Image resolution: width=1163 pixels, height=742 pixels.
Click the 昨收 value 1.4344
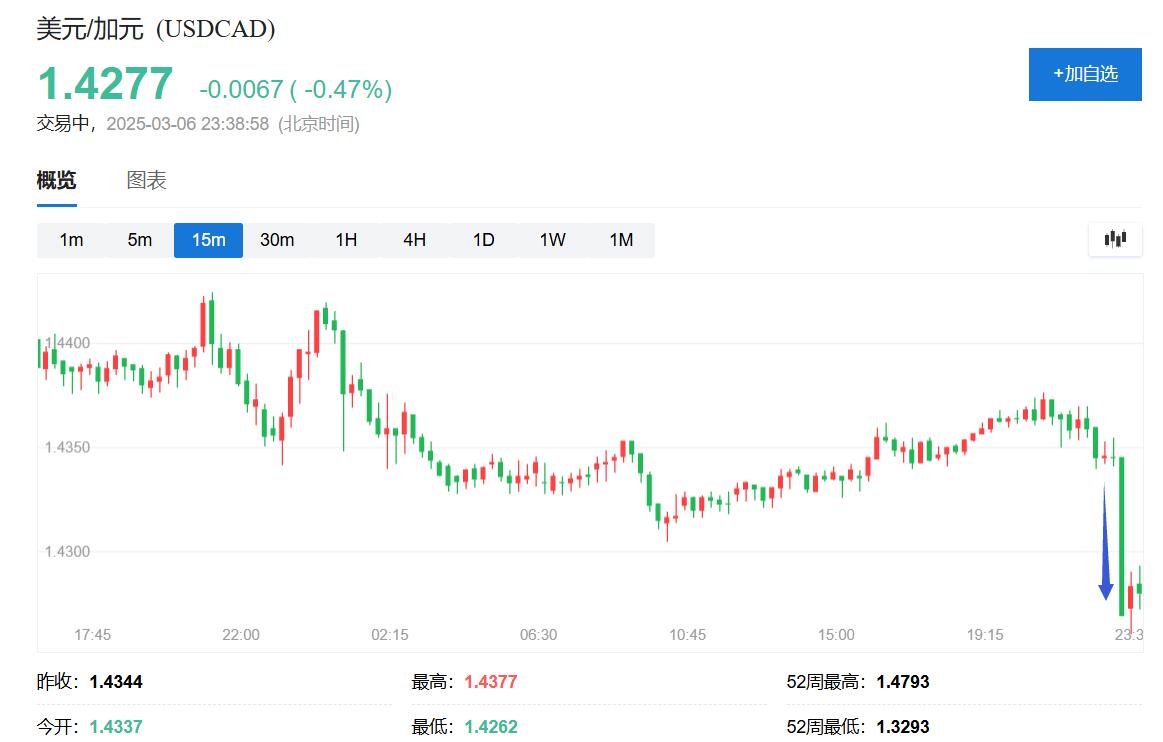[116, 682]
